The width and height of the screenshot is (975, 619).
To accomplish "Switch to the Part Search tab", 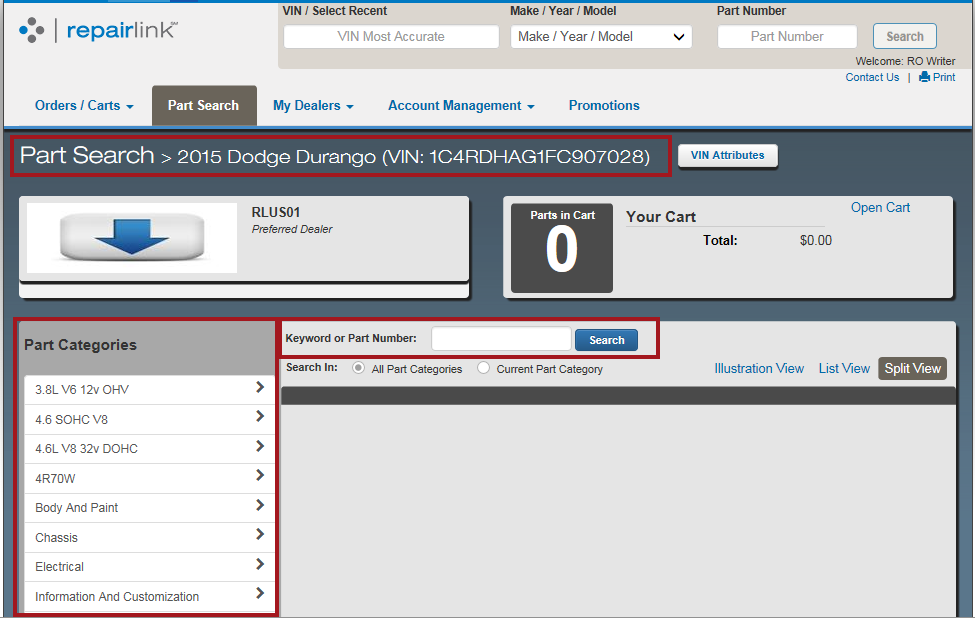I will [x=204, y=105].
